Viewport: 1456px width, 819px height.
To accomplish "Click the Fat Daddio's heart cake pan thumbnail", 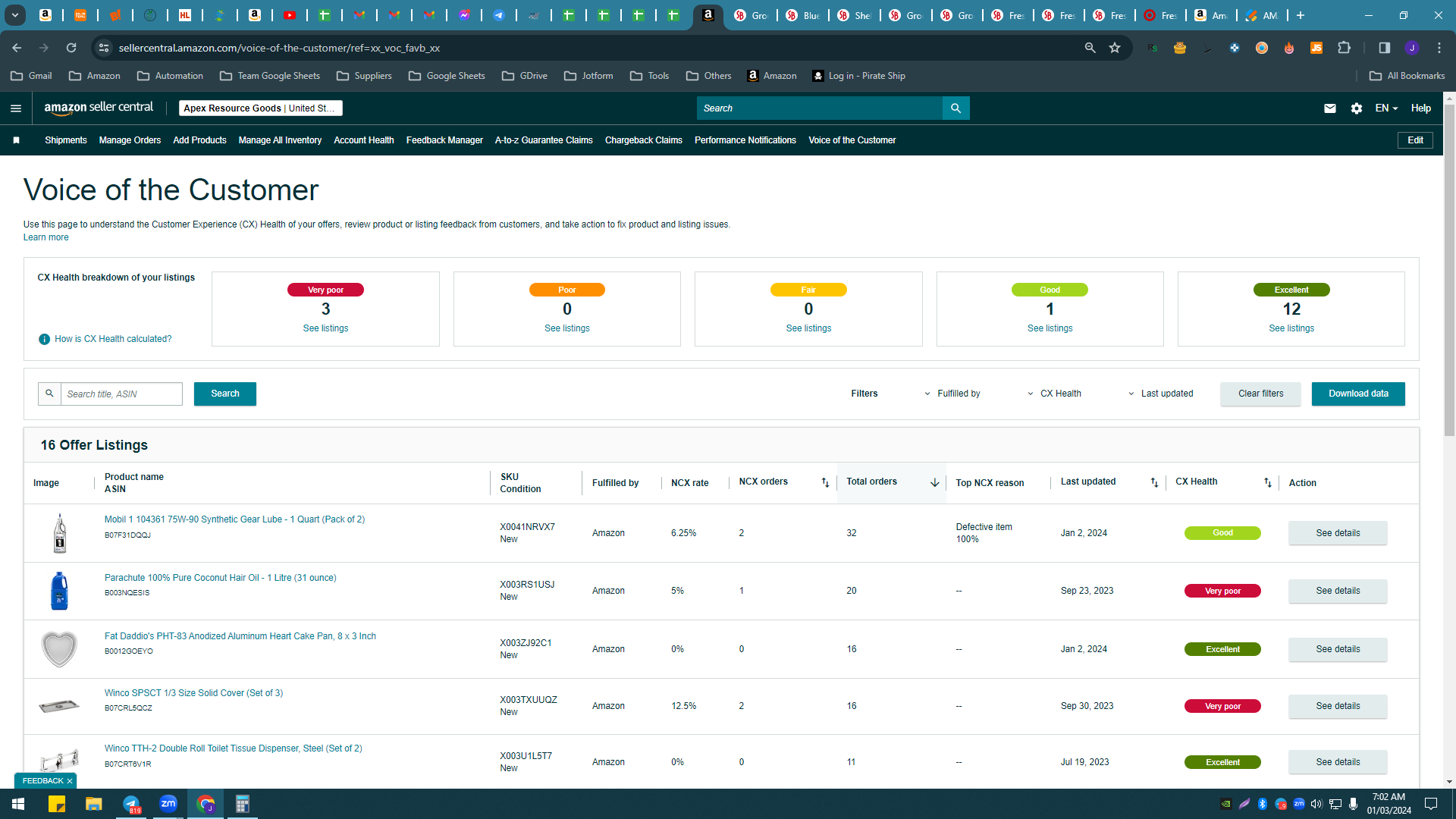I will (59, 649).
